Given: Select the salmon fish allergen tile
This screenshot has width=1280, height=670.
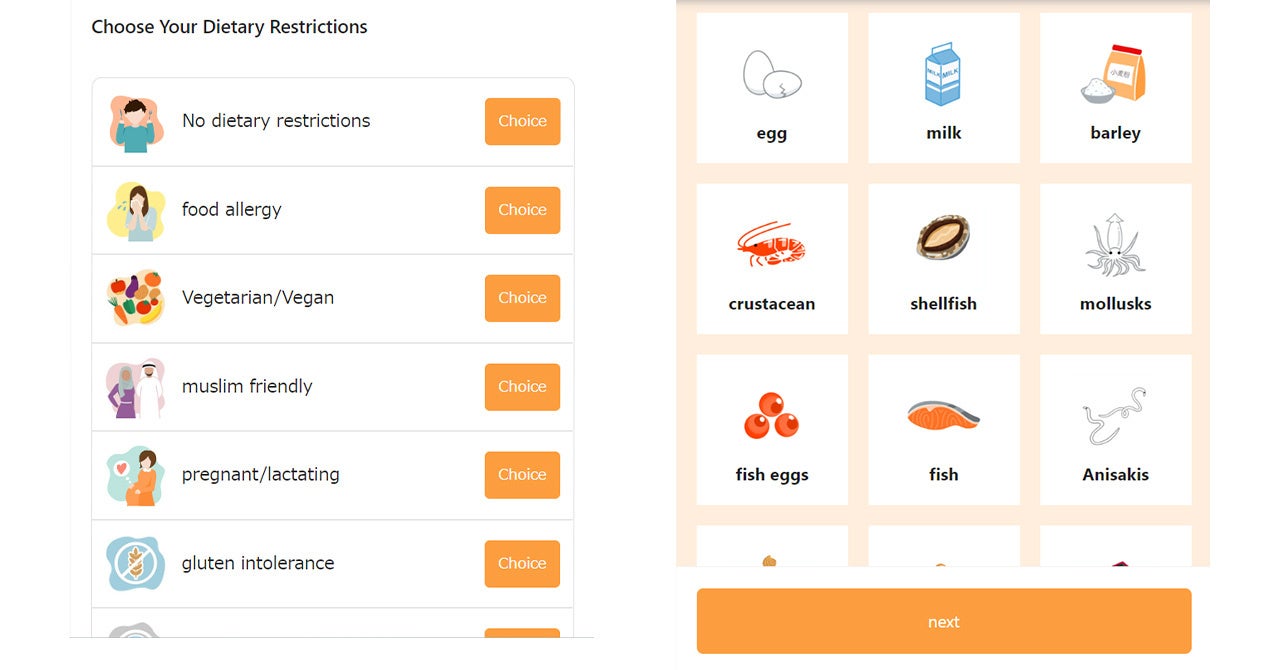Looking at the screenshot, I should coord(943,431).
